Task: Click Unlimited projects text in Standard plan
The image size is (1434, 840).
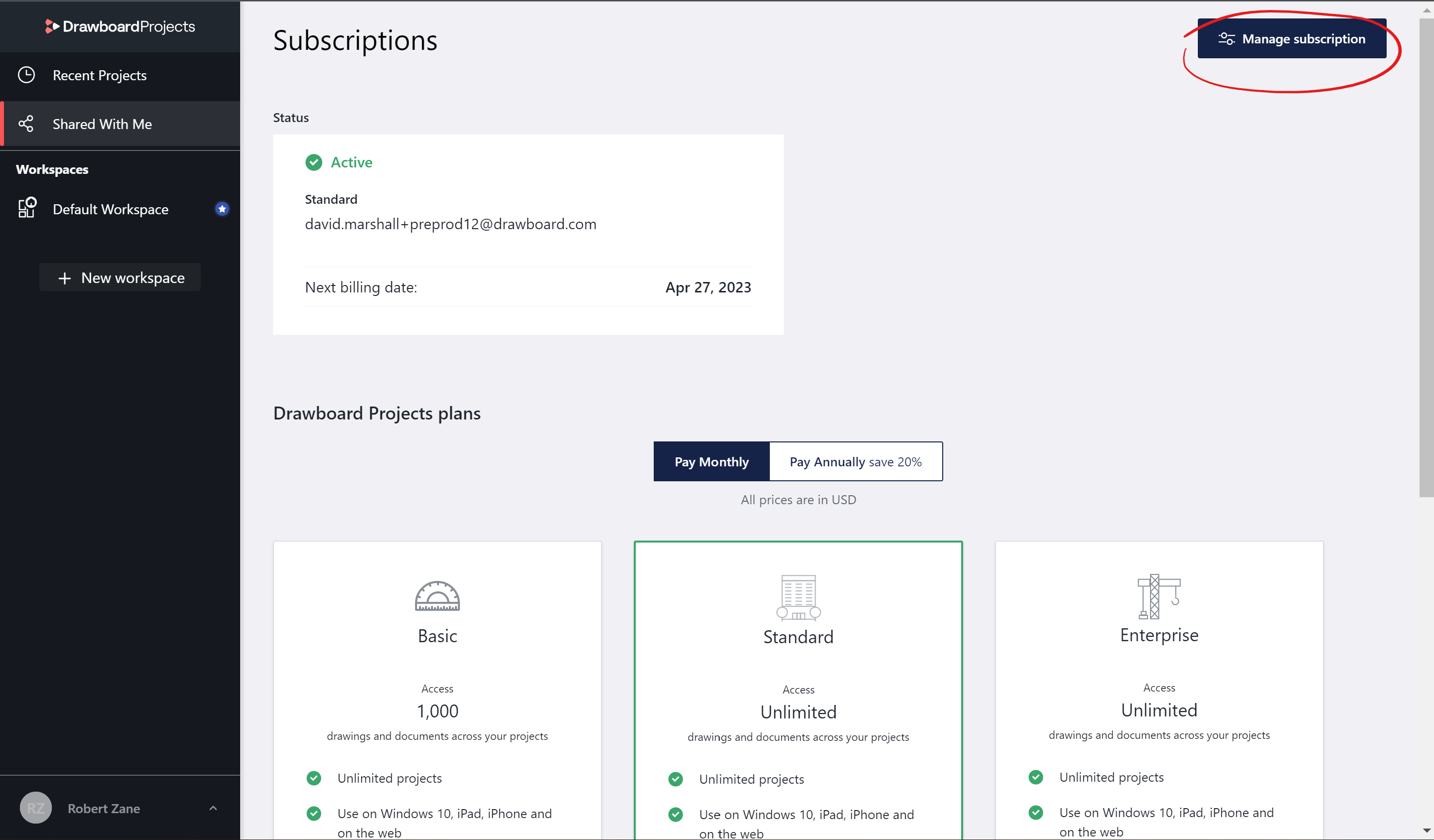Action: point(752,780)
